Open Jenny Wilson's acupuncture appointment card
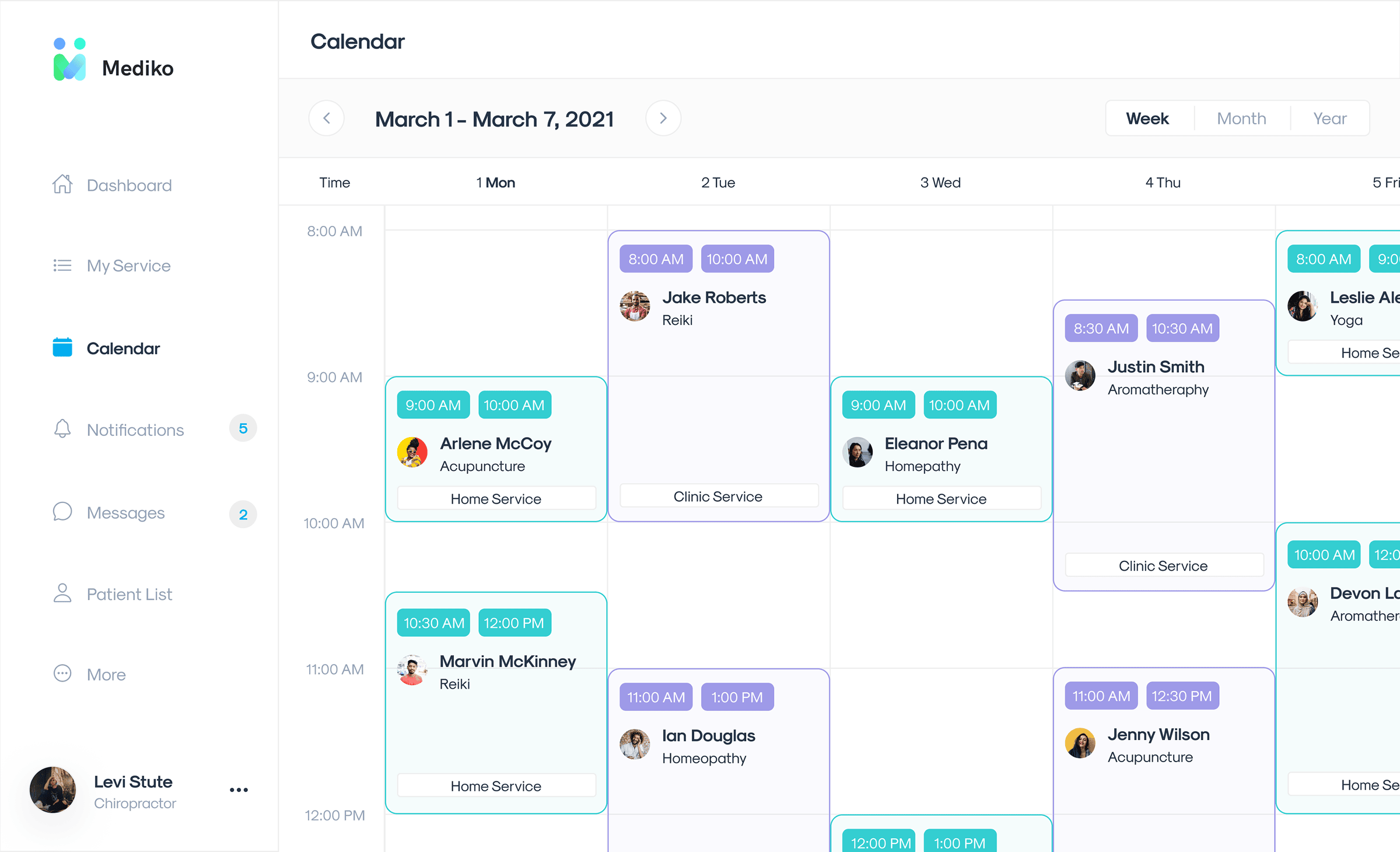 (1163, 744)
